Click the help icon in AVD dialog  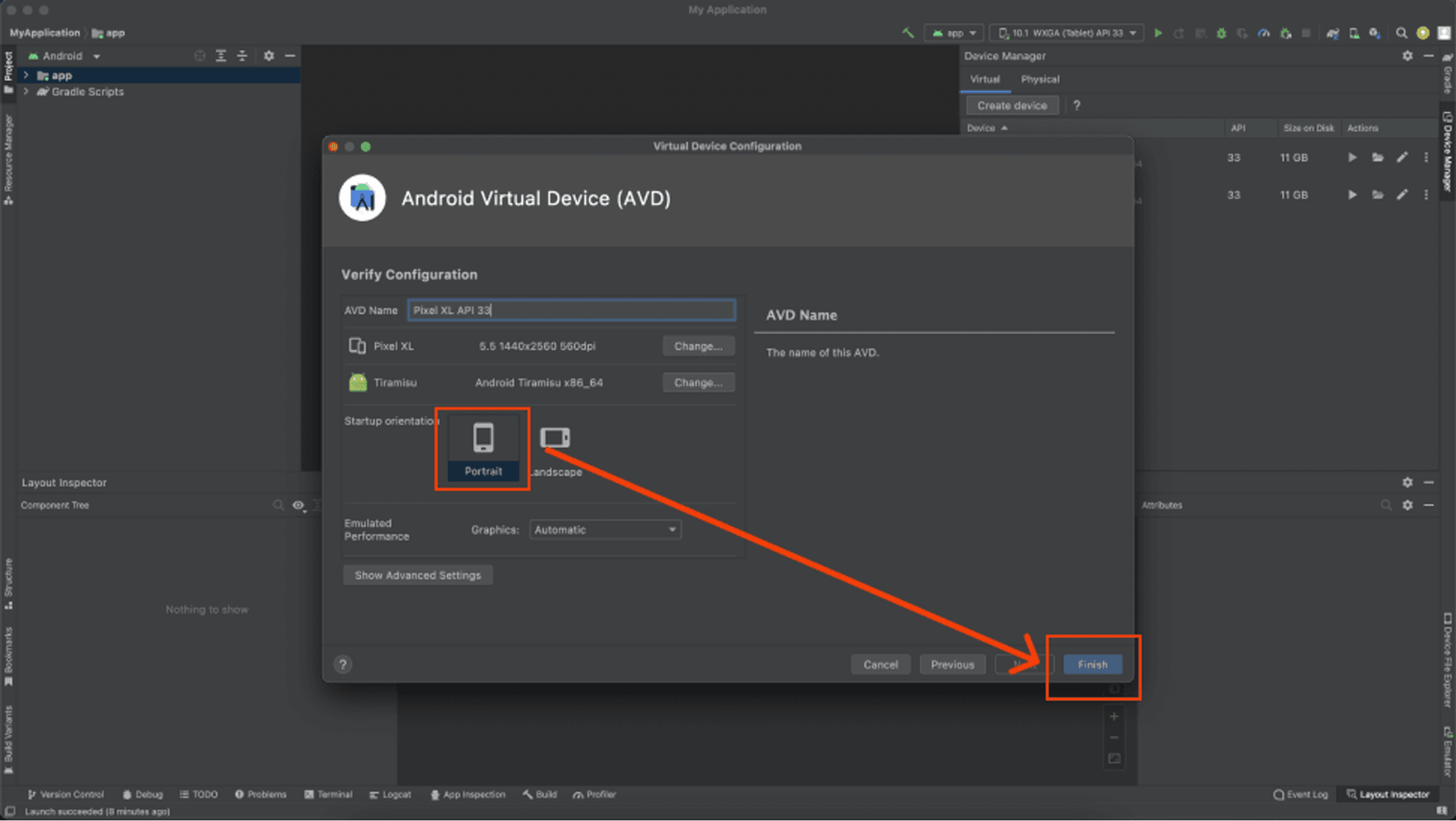(x=343, y=664)
